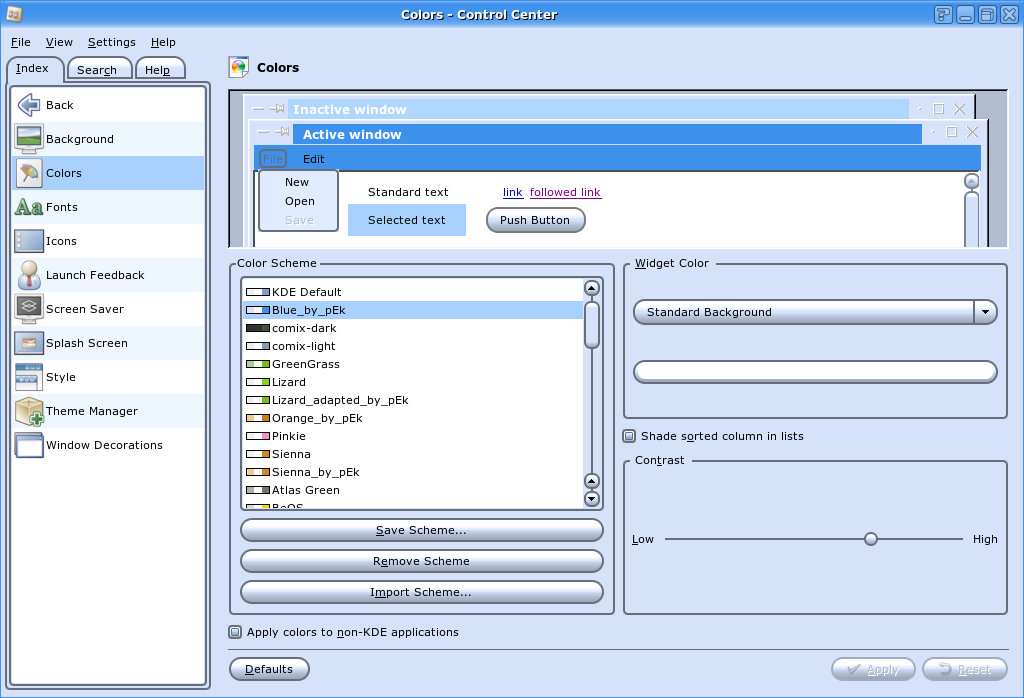The height and width of the screenshot is (698, 1024).
Task: Click the Contrast slider handle
Action: pos(871,539)
